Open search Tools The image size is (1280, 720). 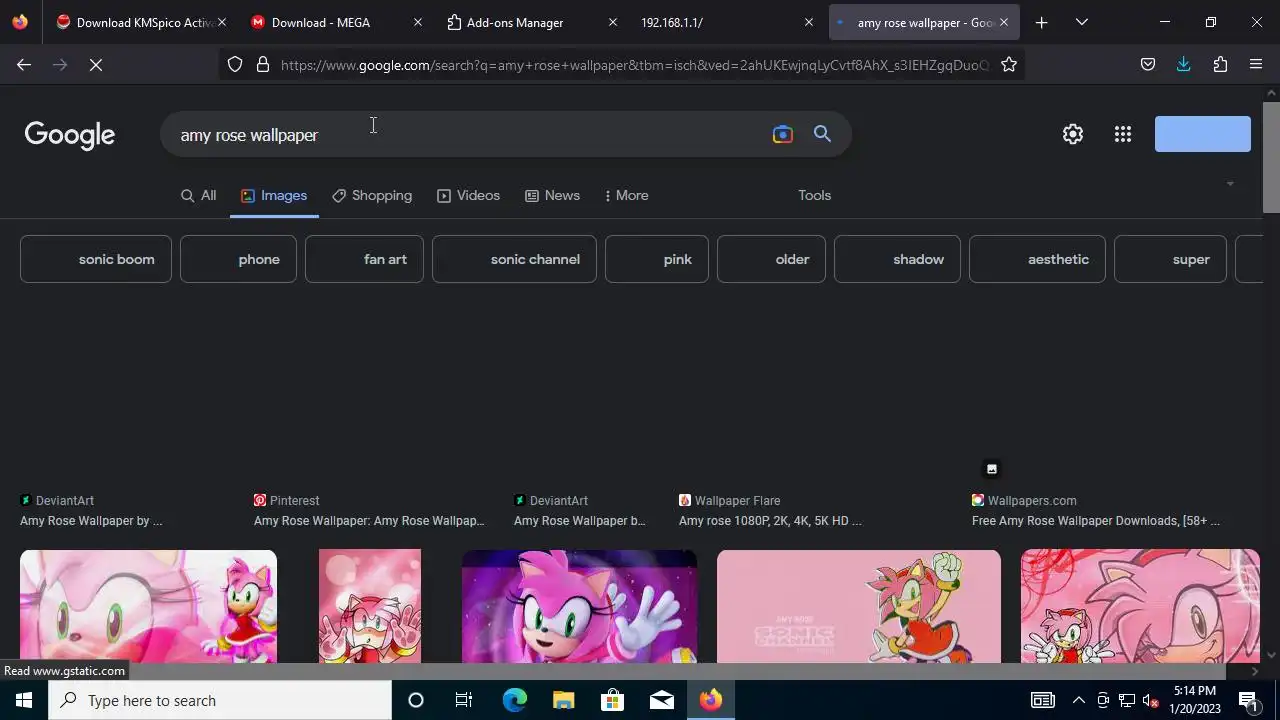(x=814, y=196)
